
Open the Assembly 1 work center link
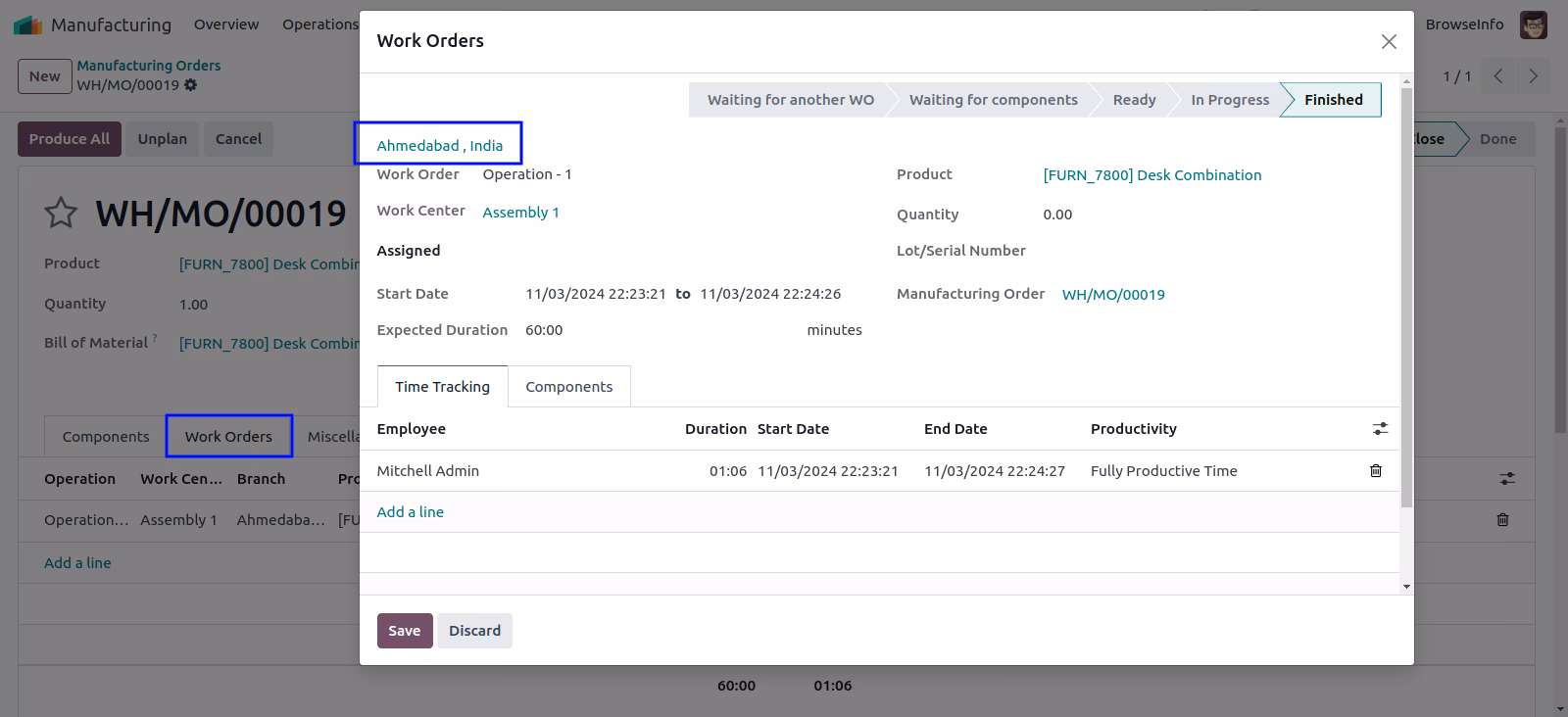pos(521,213)
